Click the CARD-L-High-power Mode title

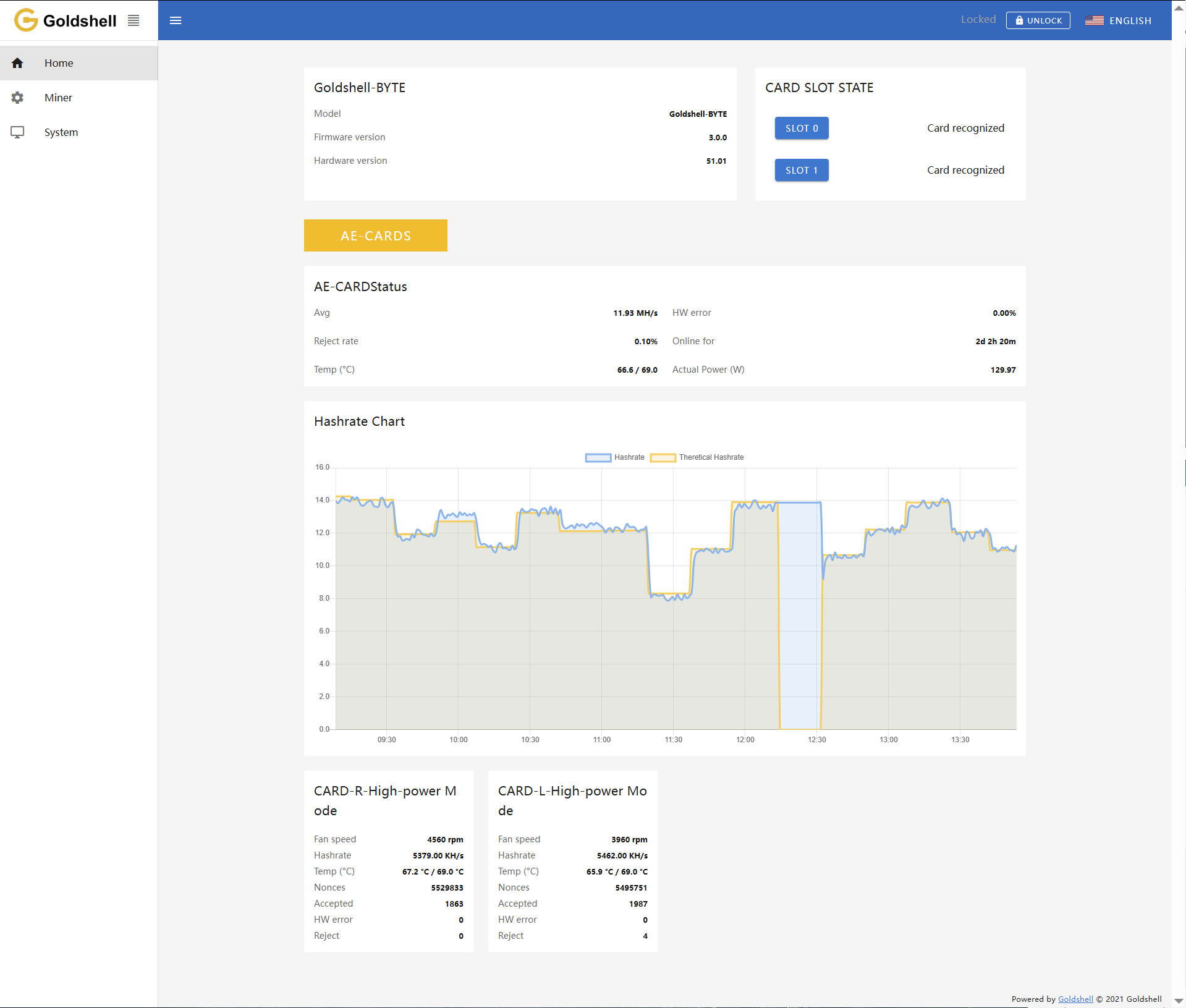[572, 801]
